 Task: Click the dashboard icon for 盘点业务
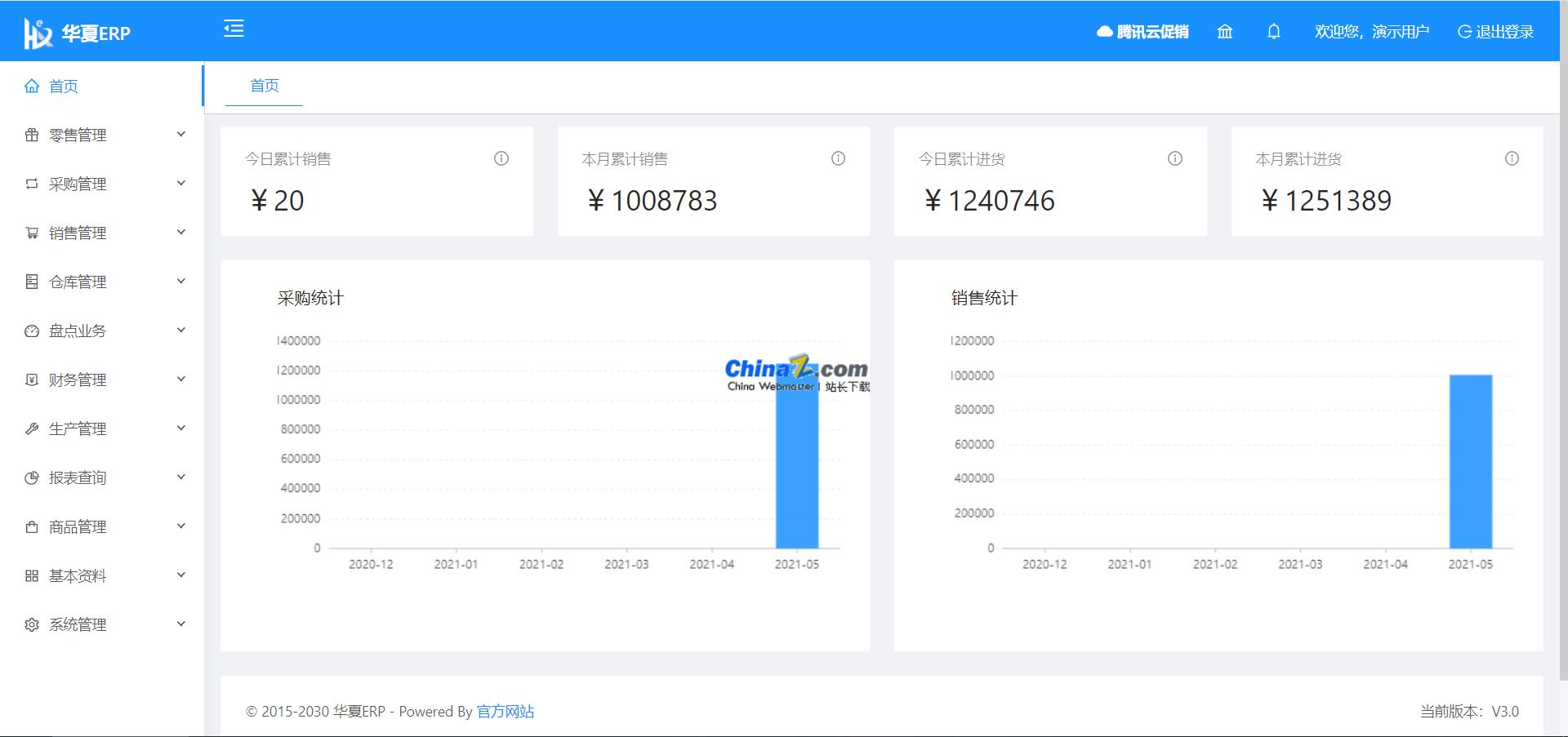point(32,331)
